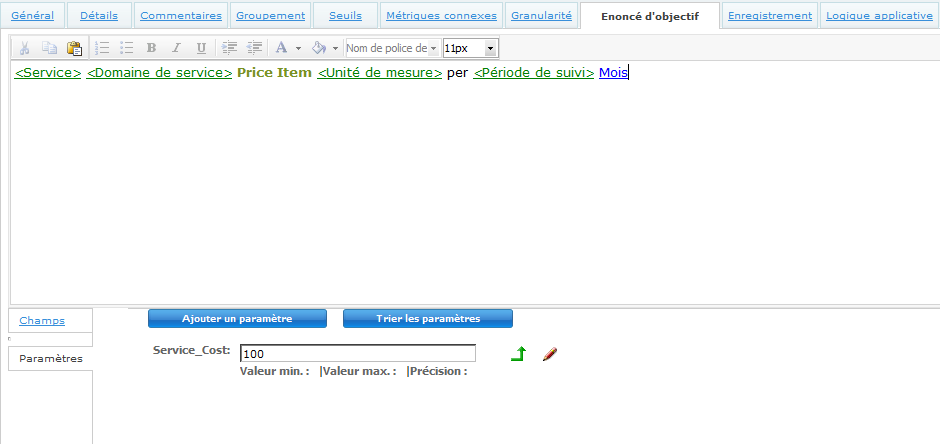Screen dimensions: 940x444
Task: Click the <Domaine de service> link
Action: point(159,73)
